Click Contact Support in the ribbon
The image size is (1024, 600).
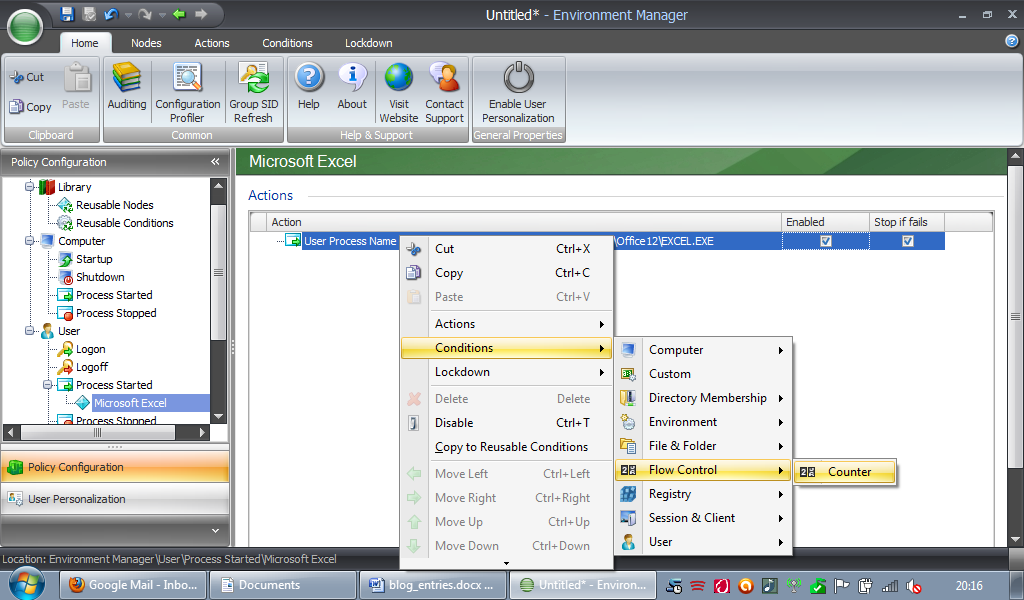[x=444, y=92]
